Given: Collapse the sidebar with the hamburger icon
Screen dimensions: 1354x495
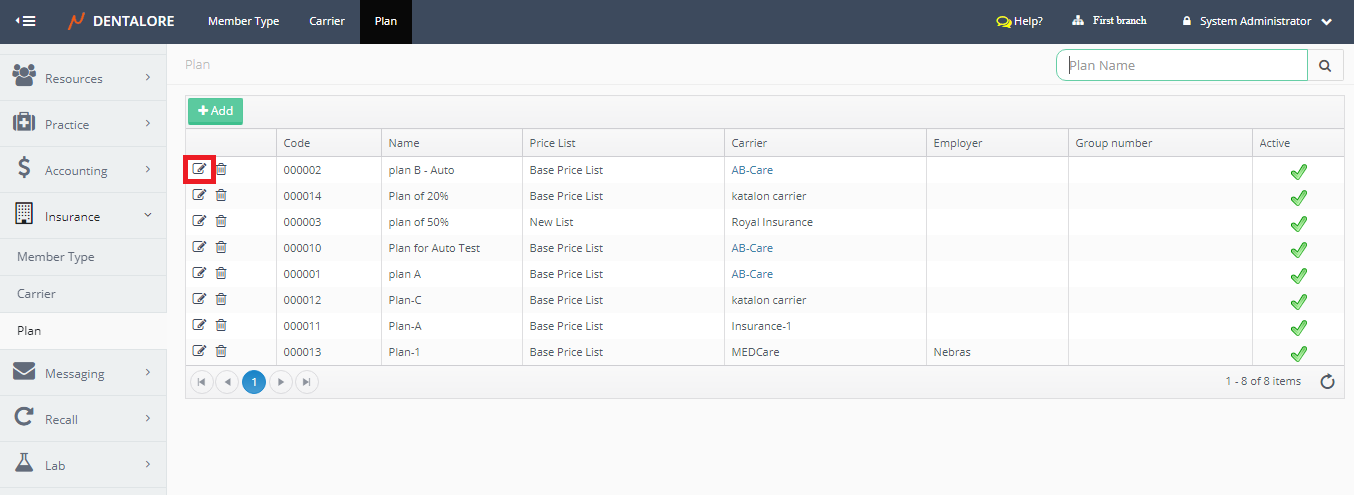Looking at the screenshot, I should (x=26, y=21).
